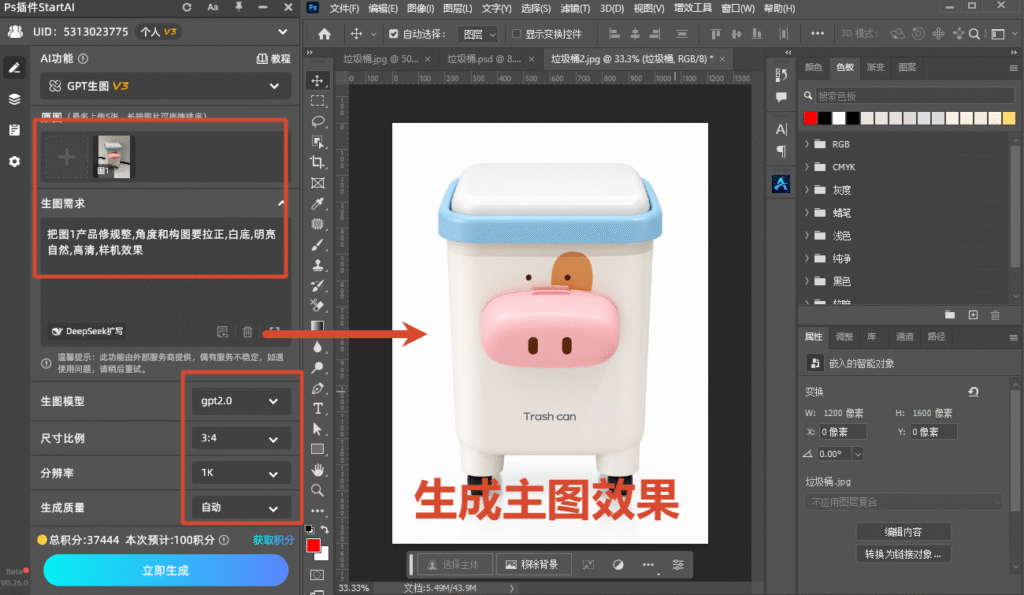Expand the UID account dropdown arrow
Viewport: 1024px width, 595px height.
click(x=282, y=32)
